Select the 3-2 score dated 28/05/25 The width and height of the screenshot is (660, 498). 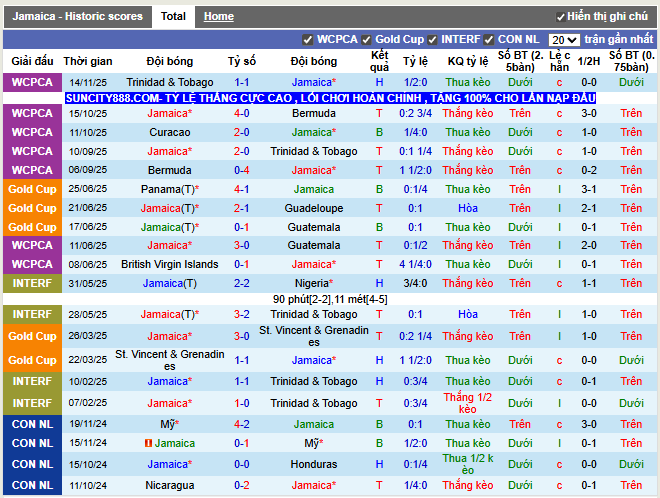click(242, 314)
